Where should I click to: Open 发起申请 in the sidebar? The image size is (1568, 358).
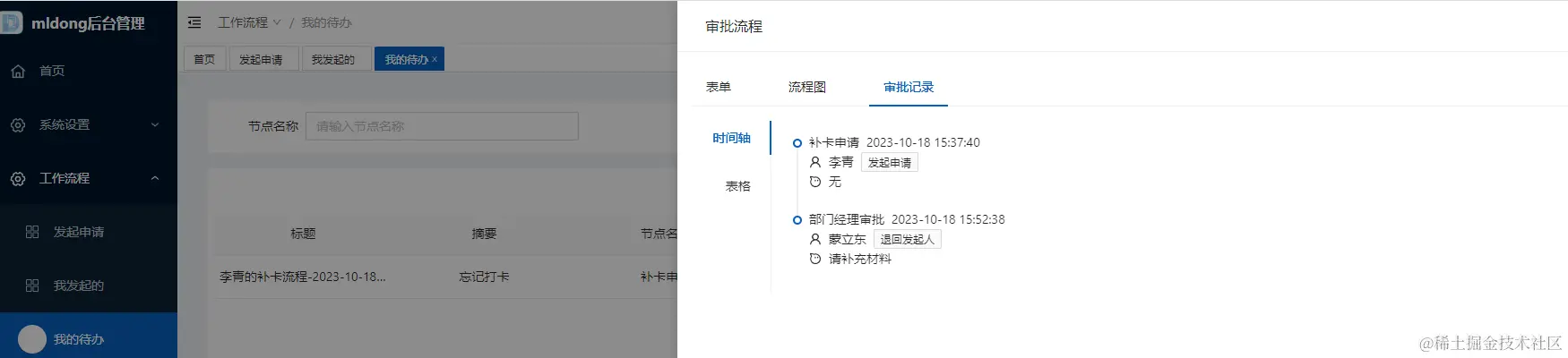point(89,232)
